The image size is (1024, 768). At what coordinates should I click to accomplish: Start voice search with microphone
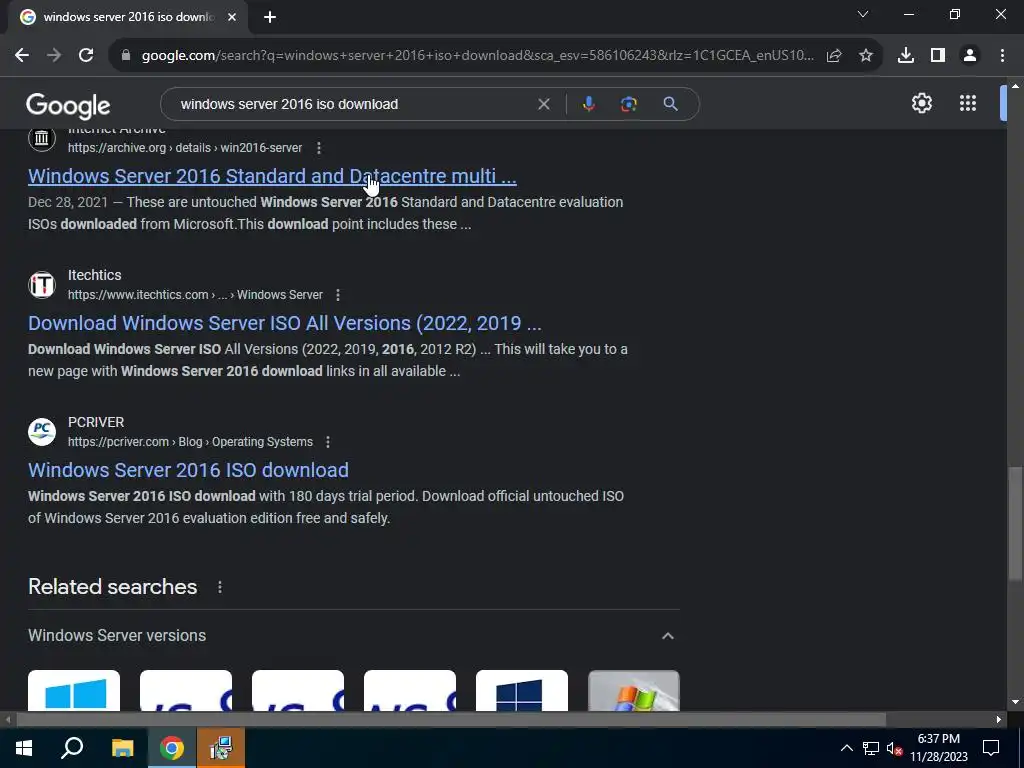[588, 104]
